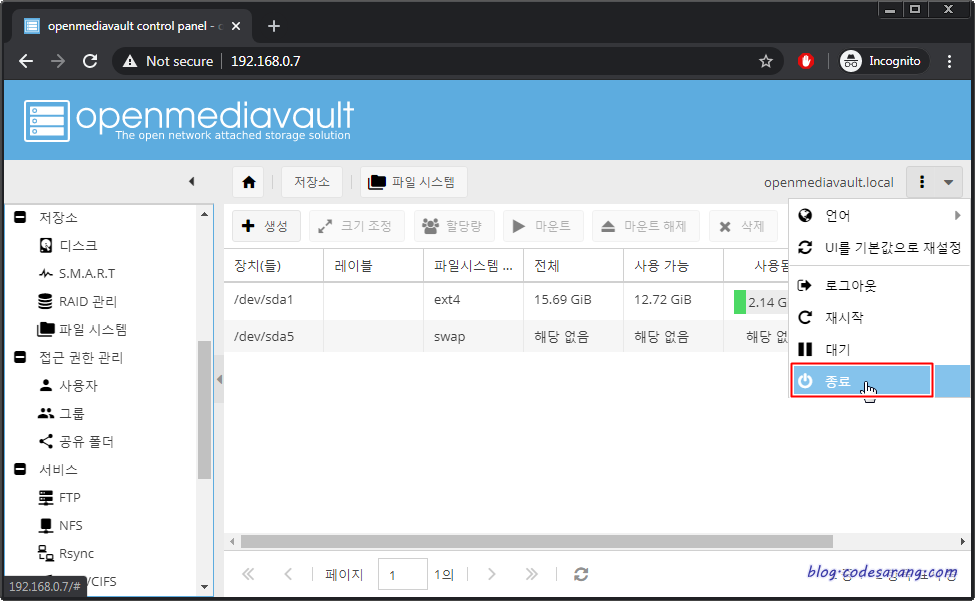The height and width of the screenshot is (601, 975).
Task: Sort by 전체 column header
Action: [573, 266]
